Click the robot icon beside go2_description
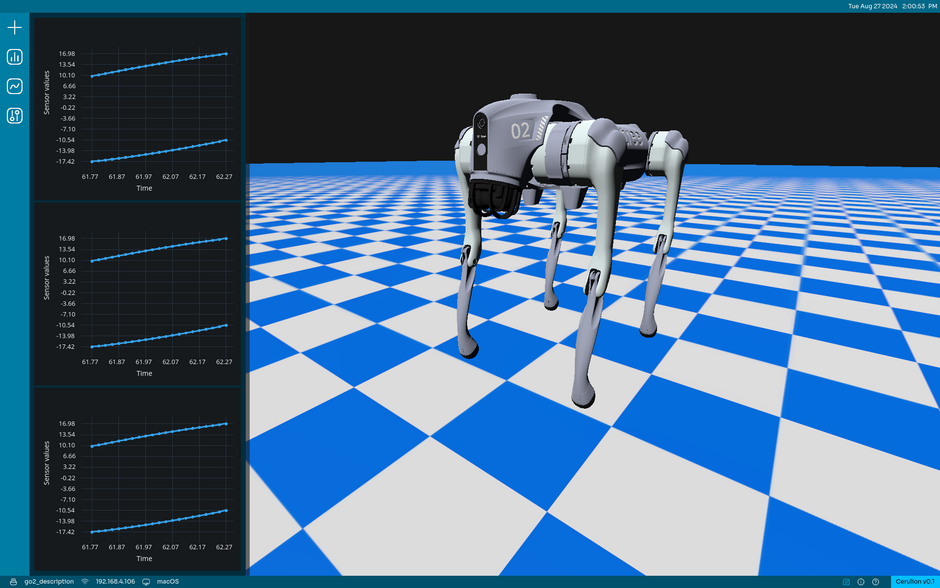The image size is (940, 588). pos(13,581)
